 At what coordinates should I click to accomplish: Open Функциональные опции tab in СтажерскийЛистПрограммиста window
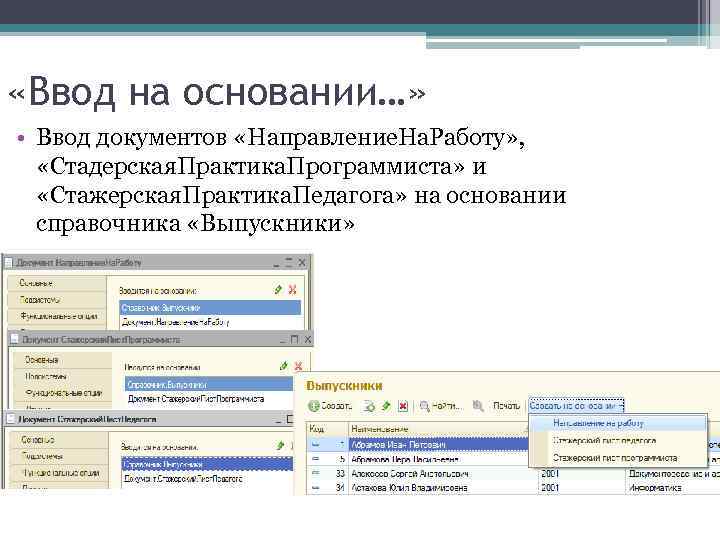[x=62, y=393]
